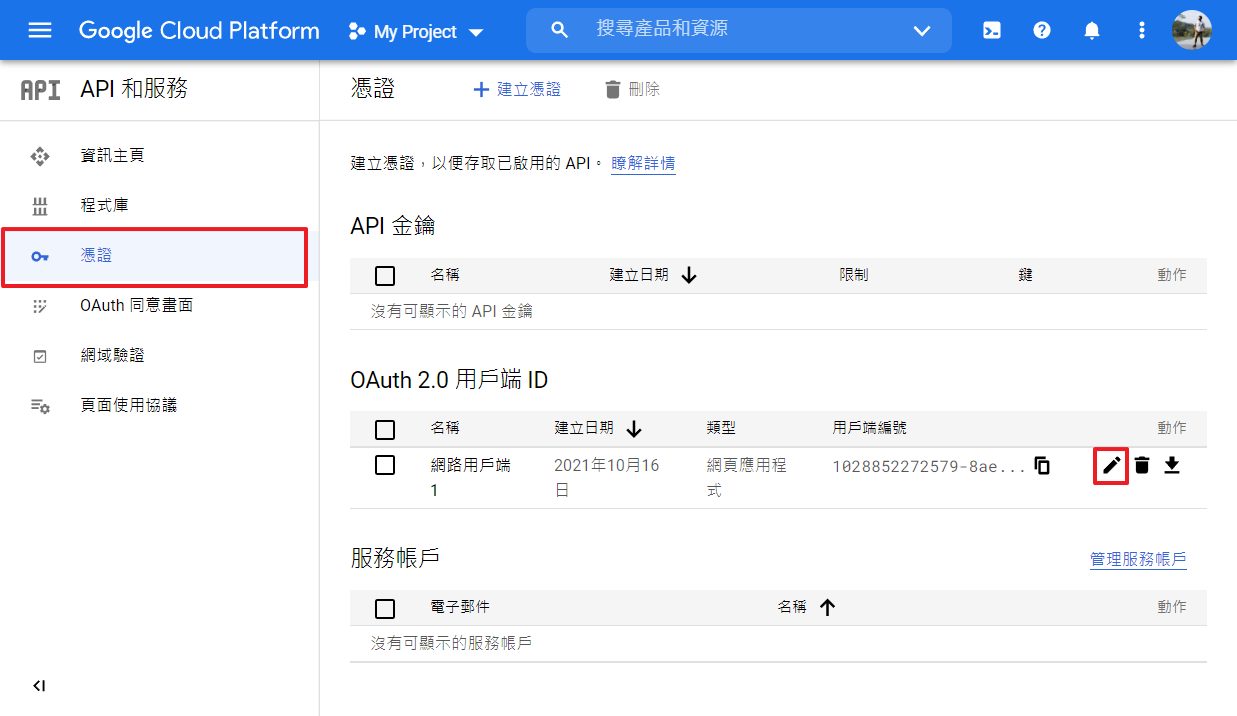Viewport: 1237px width, 716px height.
Task: Toggle the OAuth 2.0 select-all checkbox
Action: (385, 430)
